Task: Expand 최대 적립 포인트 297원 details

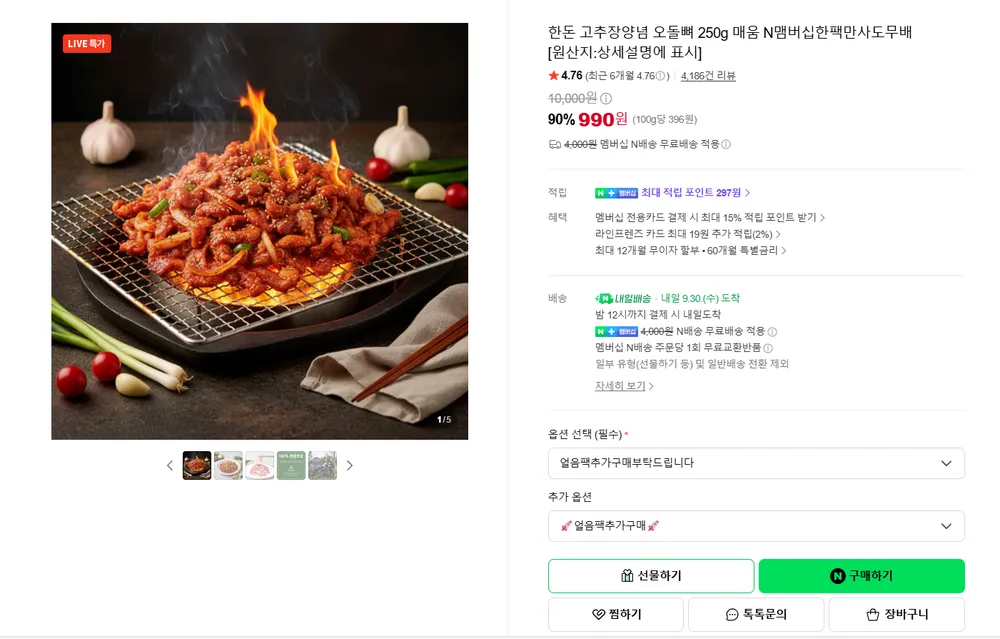Action: 695,193
